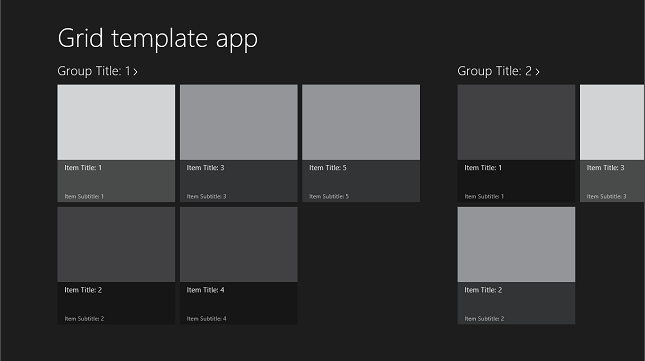Open Item Title: 2 tile in Group 2

point(516,266)
